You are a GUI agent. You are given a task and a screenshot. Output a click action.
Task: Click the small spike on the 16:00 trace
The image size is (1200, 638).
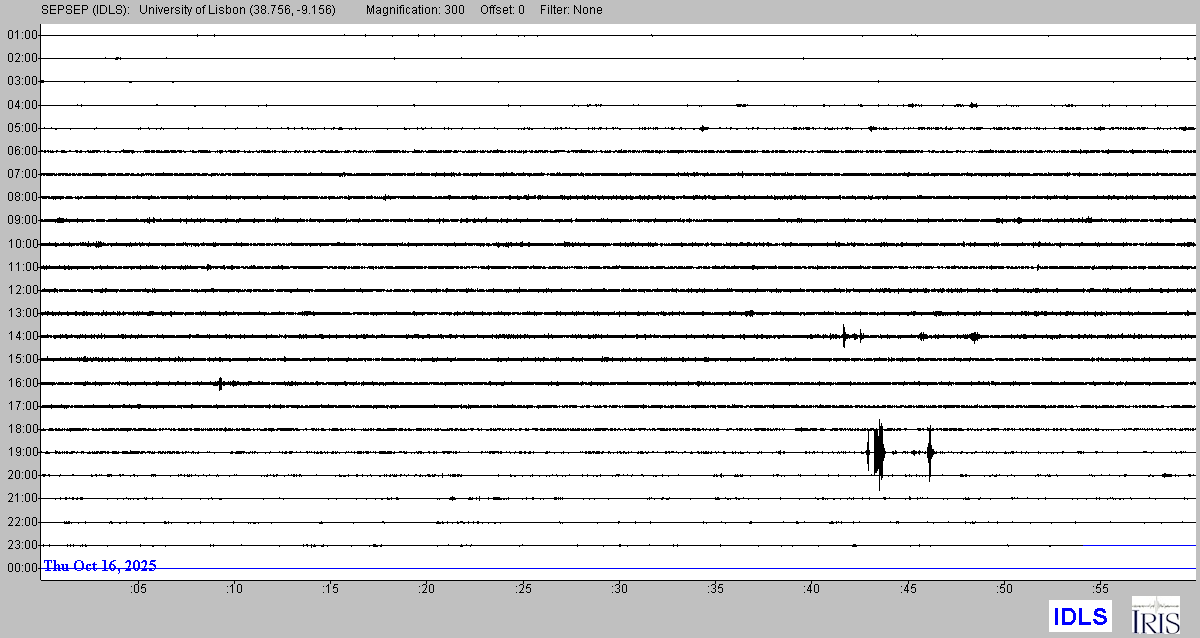coord(220,383)
